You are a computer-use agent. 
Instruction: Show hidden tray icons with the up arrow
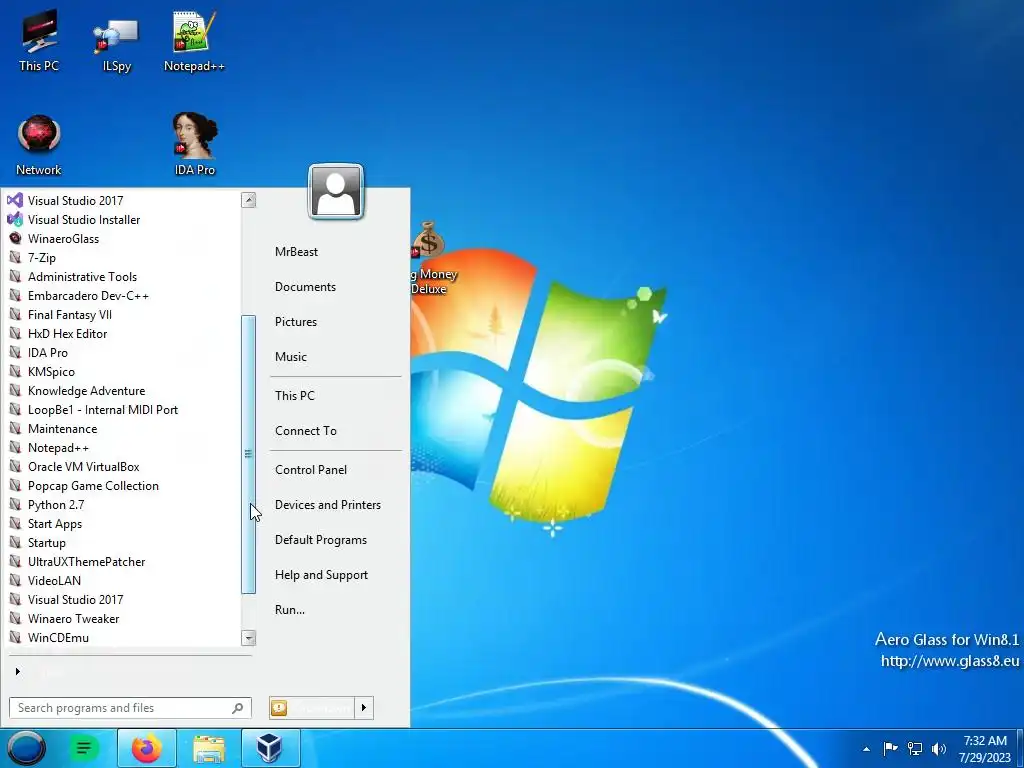(866, 748)
